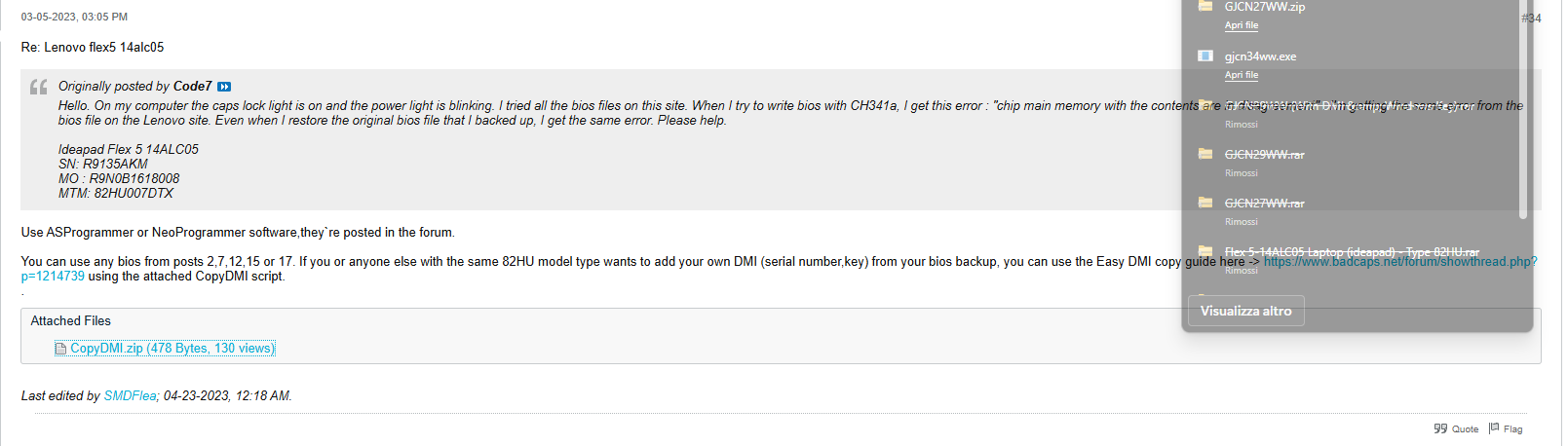The width and height of the screenshot is (1568, 446).
Task: Click the GJCN27WW.rar folder icon in downloads
Action: click(1205, 203)
